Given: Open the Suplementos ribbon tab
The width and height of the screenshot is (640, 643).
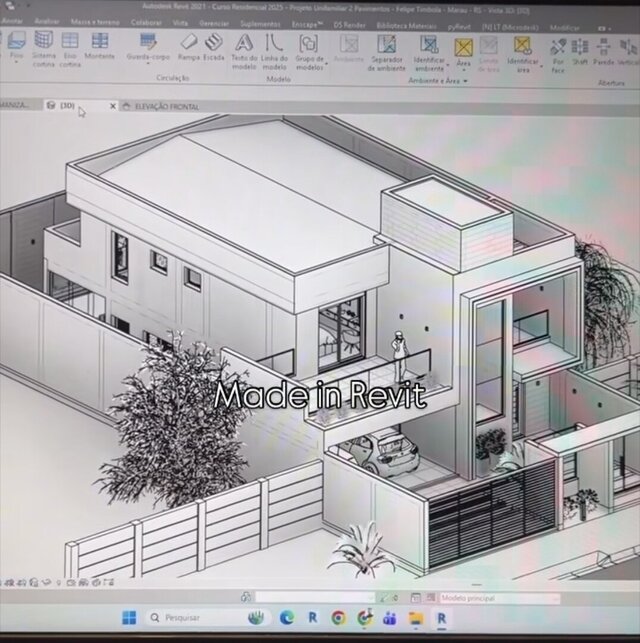Looking at the screenshot, I should click(260, 24).
